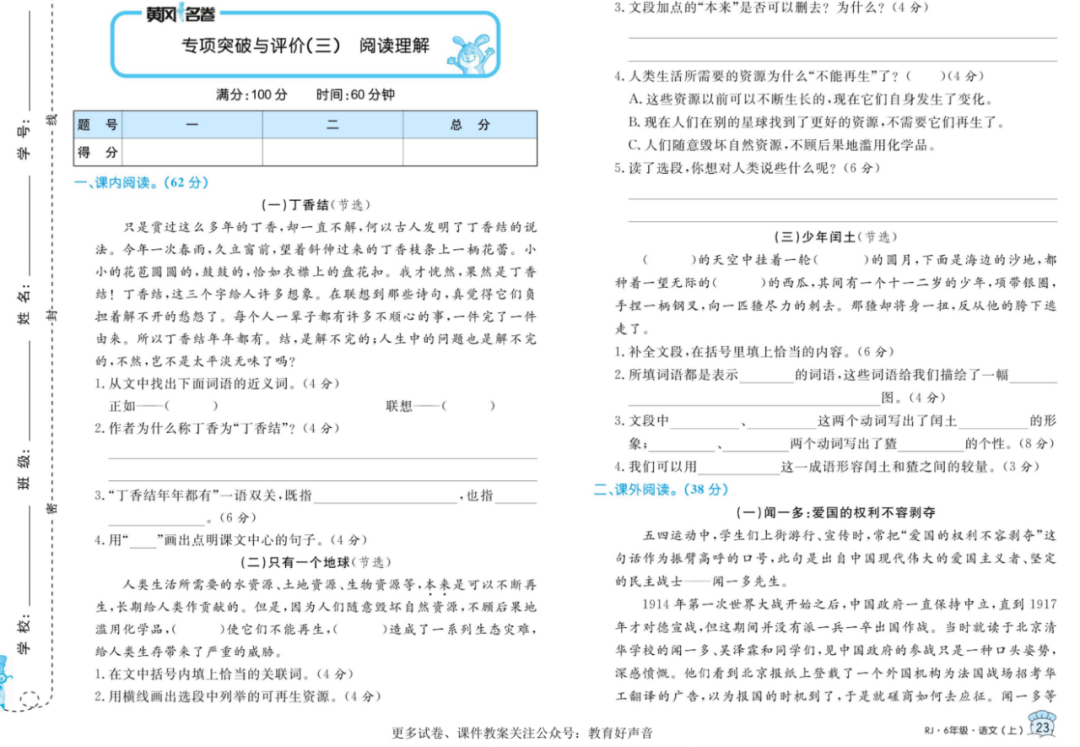Click question 2.用横线画出选段中列举的可再生资源

(x=238, y=696)
